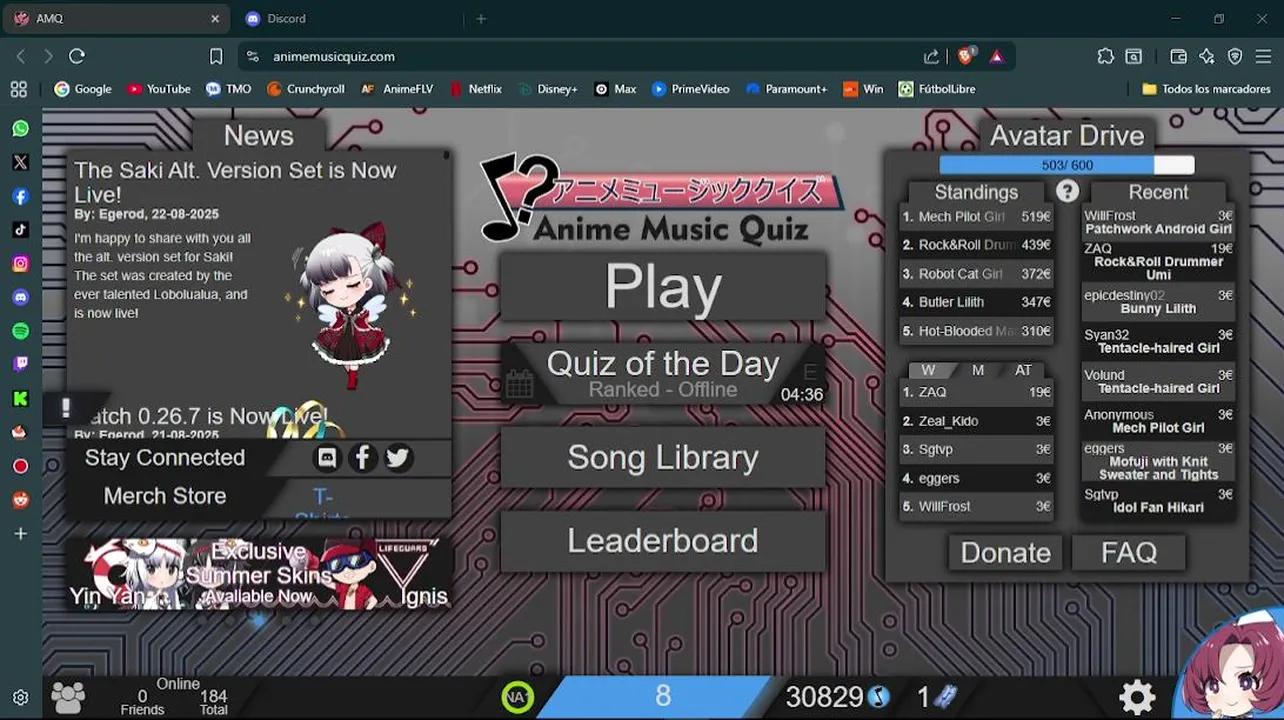The height and width of the screenshot is (720, 1284).
Task: Open the friends list people icon
Action: pos(68,697)
